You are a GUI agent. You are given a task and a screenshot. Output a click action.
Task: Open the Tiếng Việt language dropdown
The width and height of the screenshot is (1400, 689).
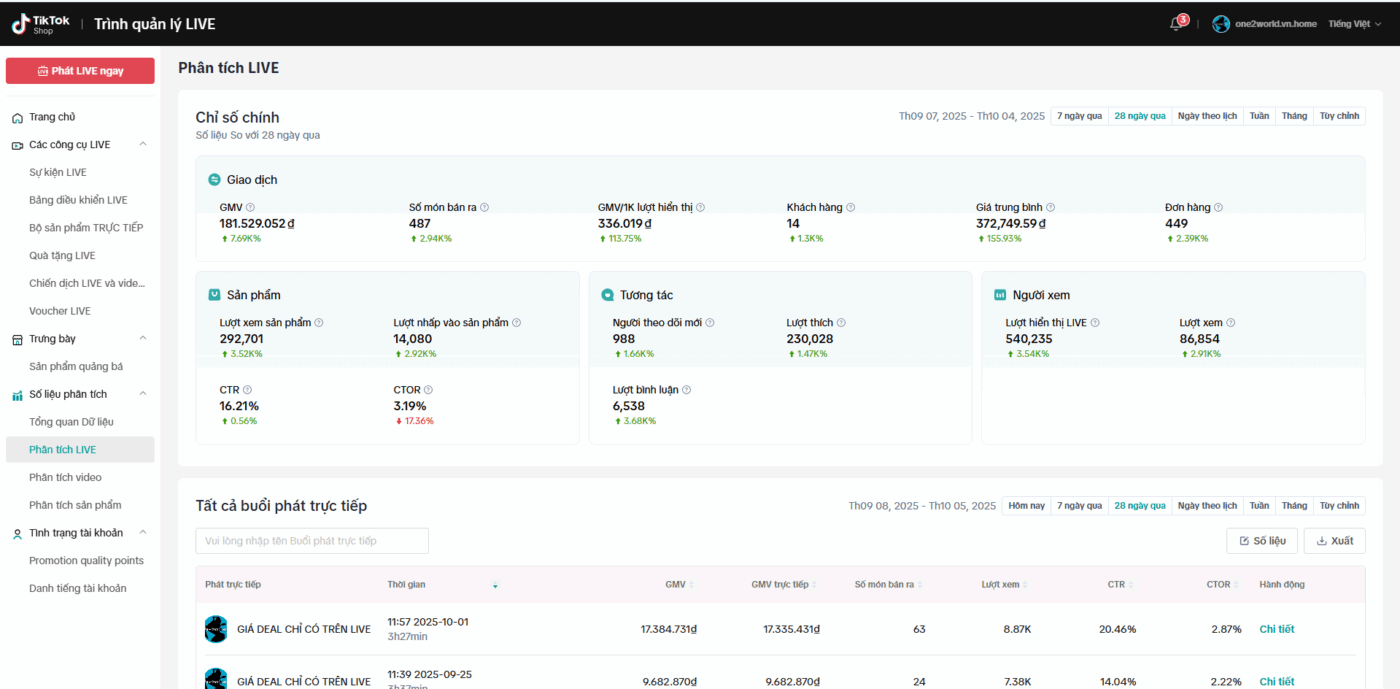click(1354, 24)
